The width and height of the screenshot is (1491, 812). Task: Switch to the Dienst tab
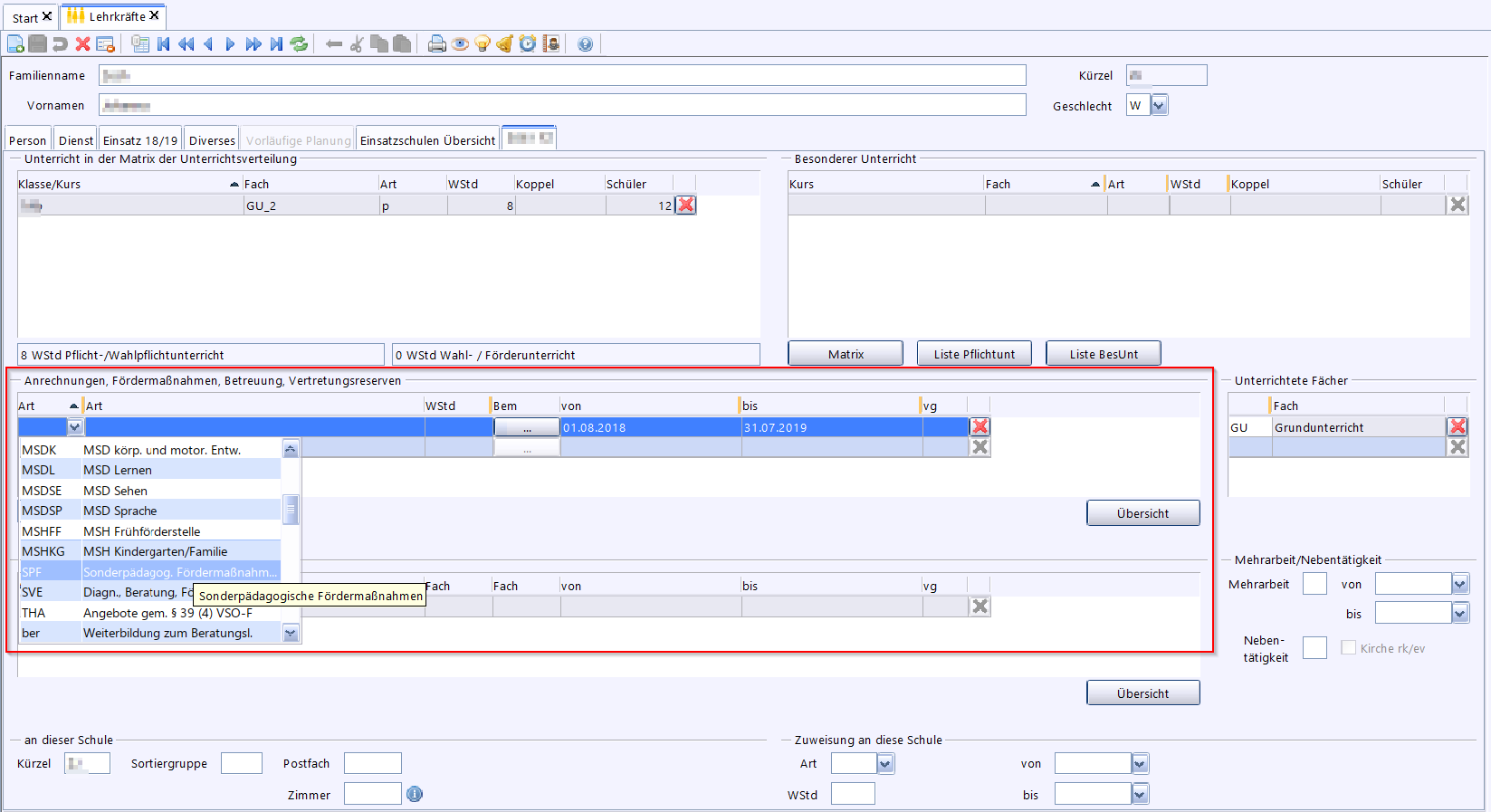pyautogui.click(x=76, y=139)
